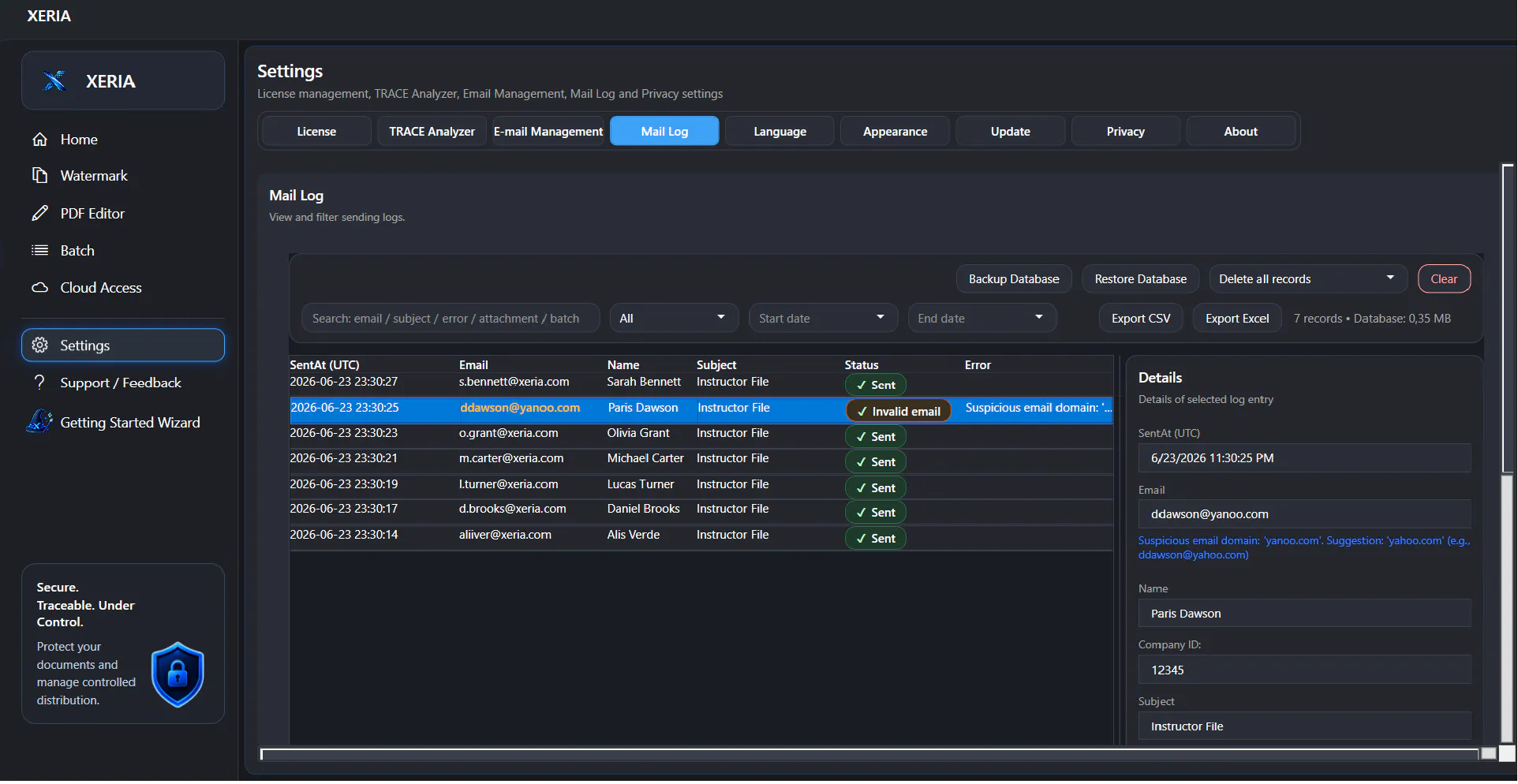This screenshot has width=1518, height=784.
Task: Select the m.carter@xeria.com log row
Action: point(701,461)
